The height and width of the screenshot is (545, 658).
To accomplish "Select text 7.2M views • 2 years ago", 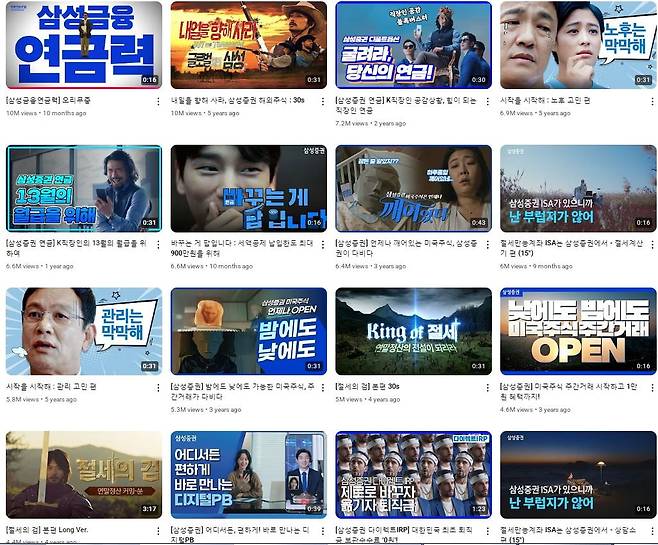I will (371, 123).
